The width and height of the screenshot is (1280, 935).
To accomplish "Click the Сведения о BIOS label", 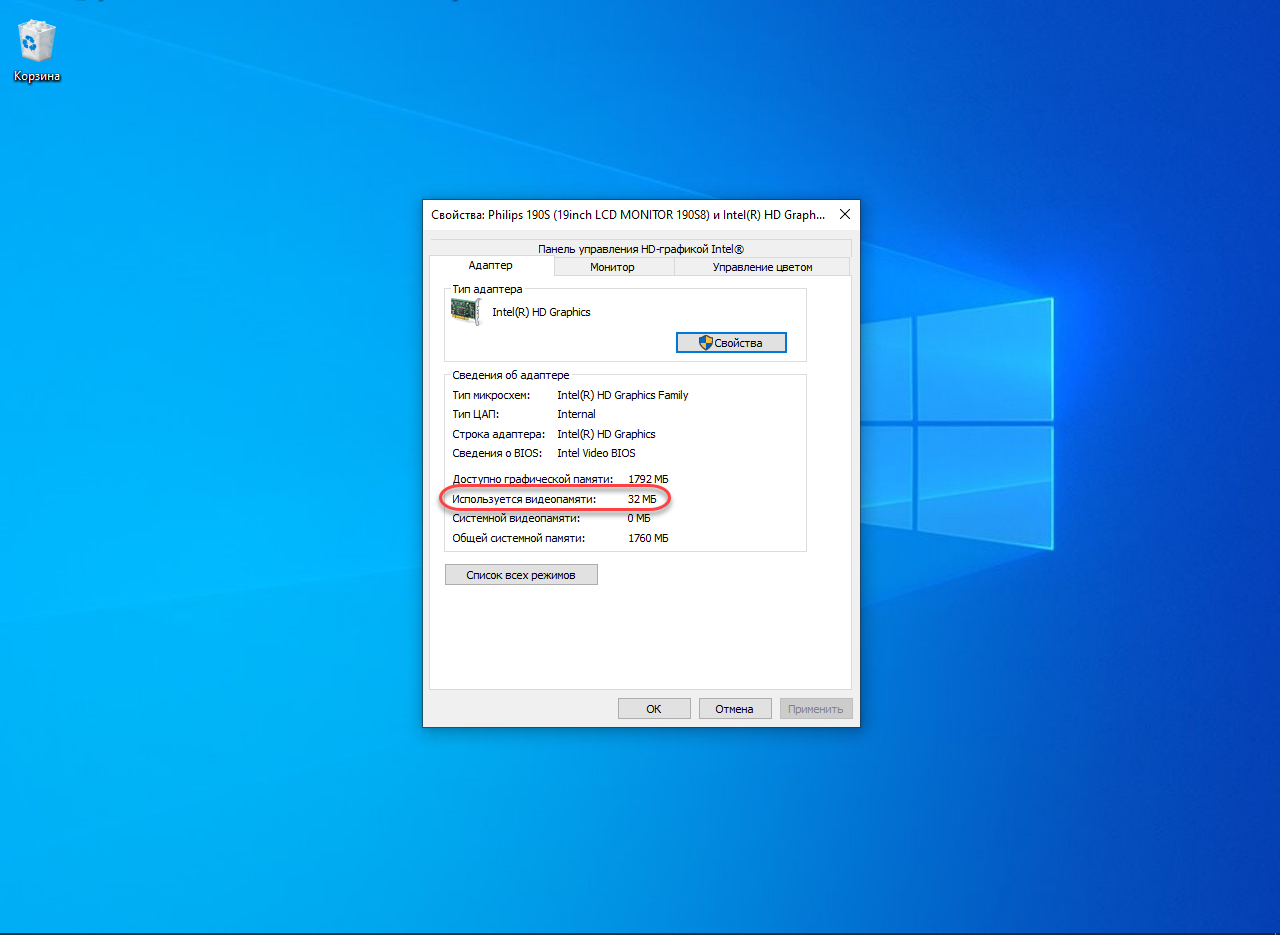I will 498,453.
